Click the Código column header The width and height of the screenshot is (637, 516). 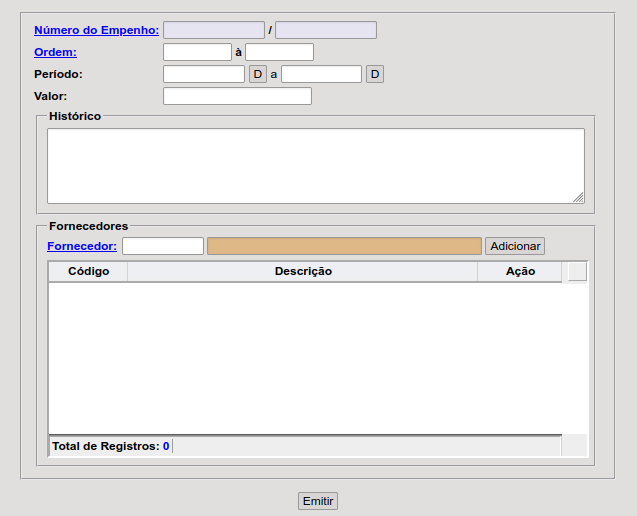pos(88,271)
